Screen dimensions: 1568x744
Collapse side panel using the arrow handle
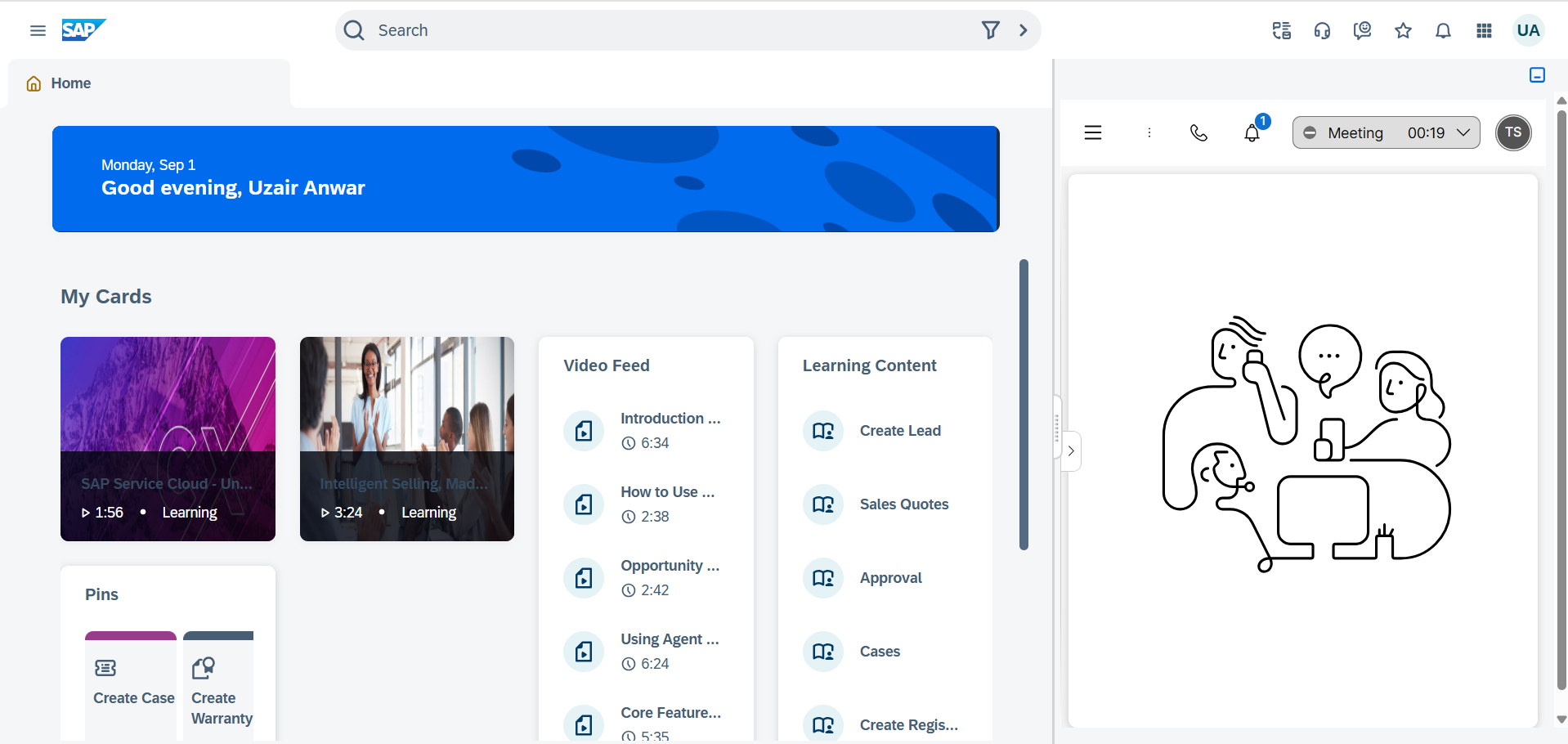pos(1071,451)
